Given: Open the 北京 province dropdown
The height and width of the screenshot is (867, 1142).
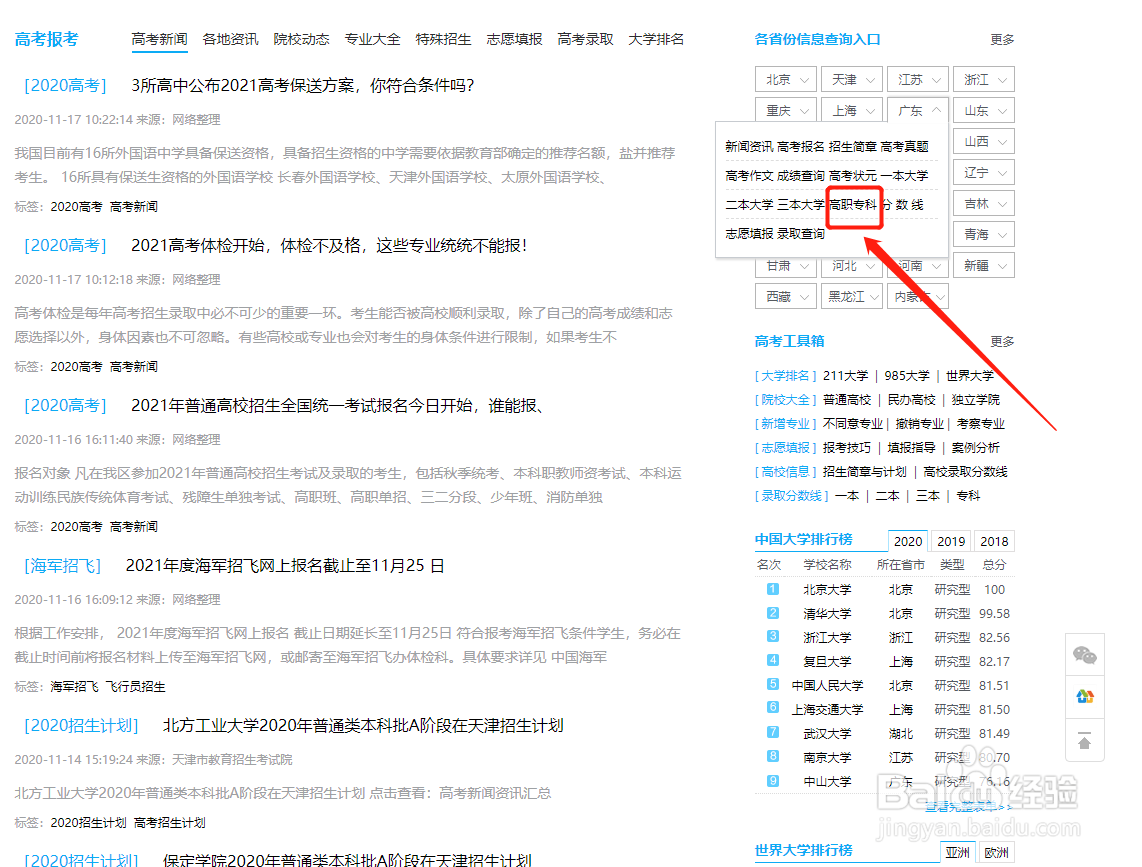Looking at the screenshot, I should (x=785, y=78).
